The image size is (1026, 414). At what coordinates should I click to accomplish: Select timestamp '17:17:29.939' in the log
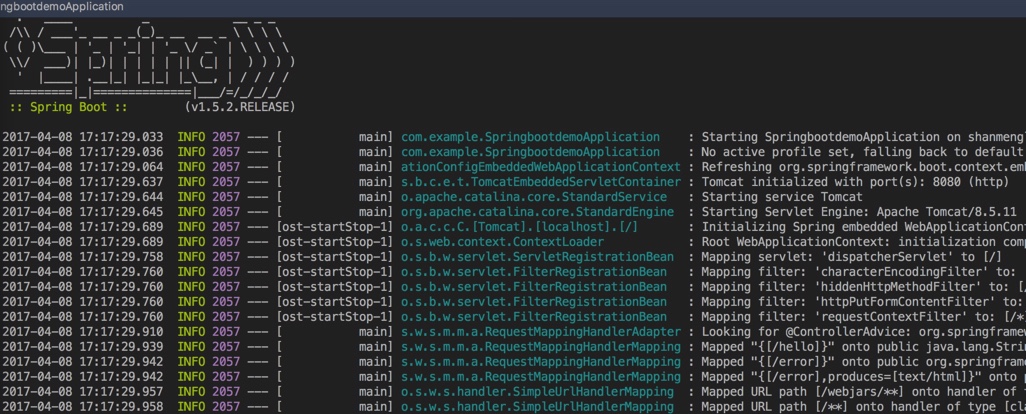point(121,347)
